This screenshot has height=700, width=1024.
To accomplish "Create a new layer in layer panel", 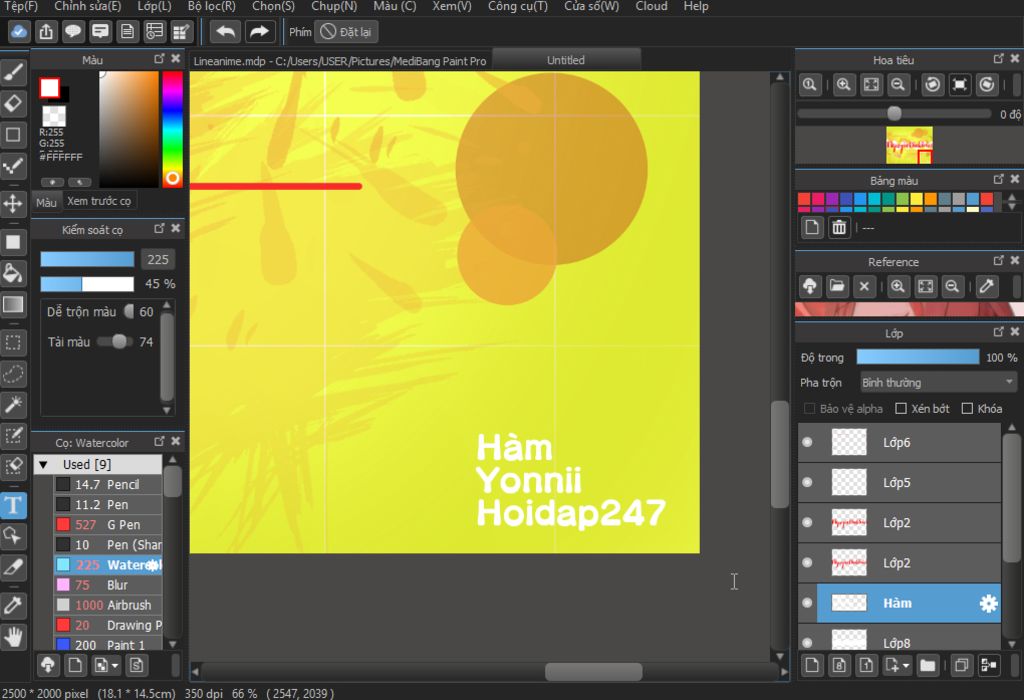I will pos(812,665).
